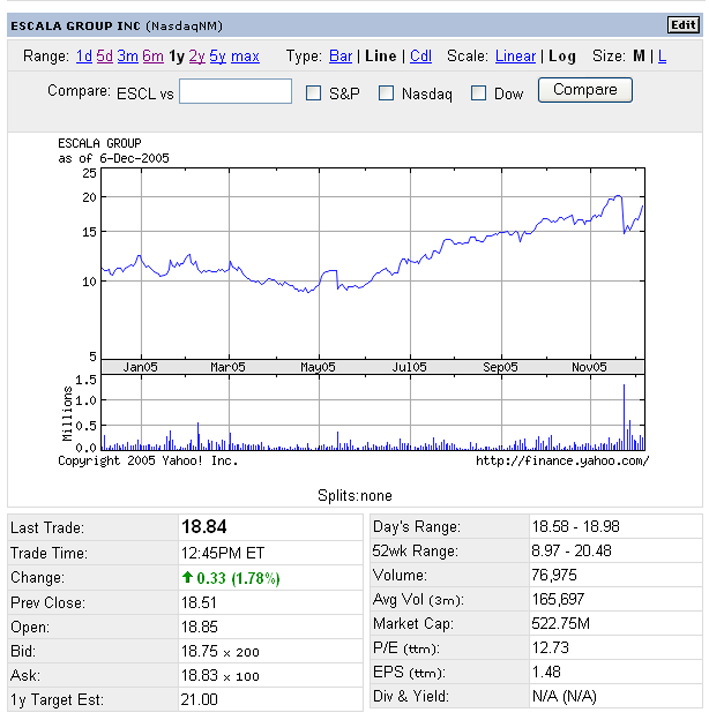Click the ESCALA GROUP INC header title
The height and width of the screenshot is (720, 709).
pos(75,26)
